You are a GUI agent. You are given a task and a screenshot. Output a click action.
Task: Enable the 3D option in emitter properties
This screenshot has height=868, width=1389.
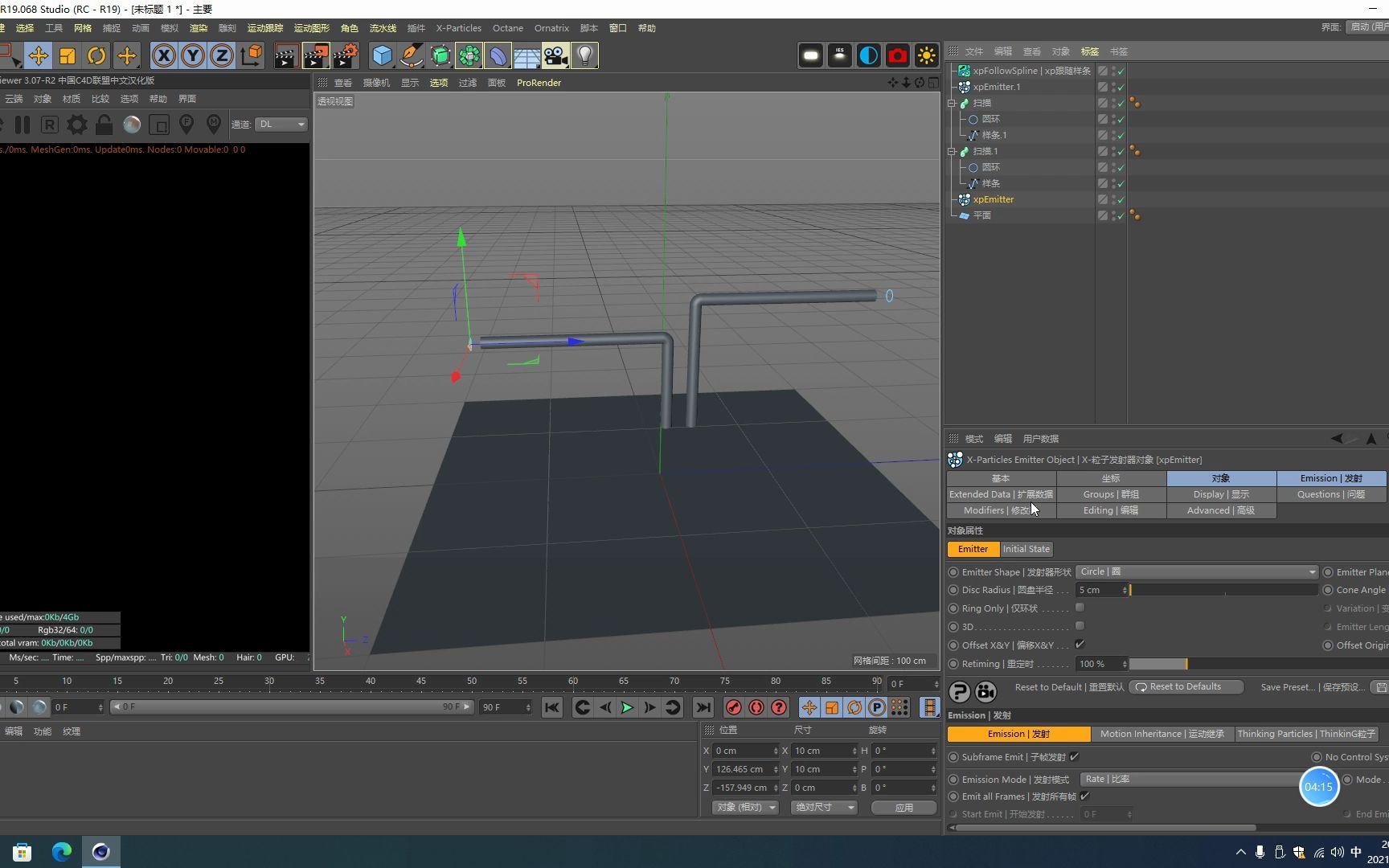(1080, 627)
